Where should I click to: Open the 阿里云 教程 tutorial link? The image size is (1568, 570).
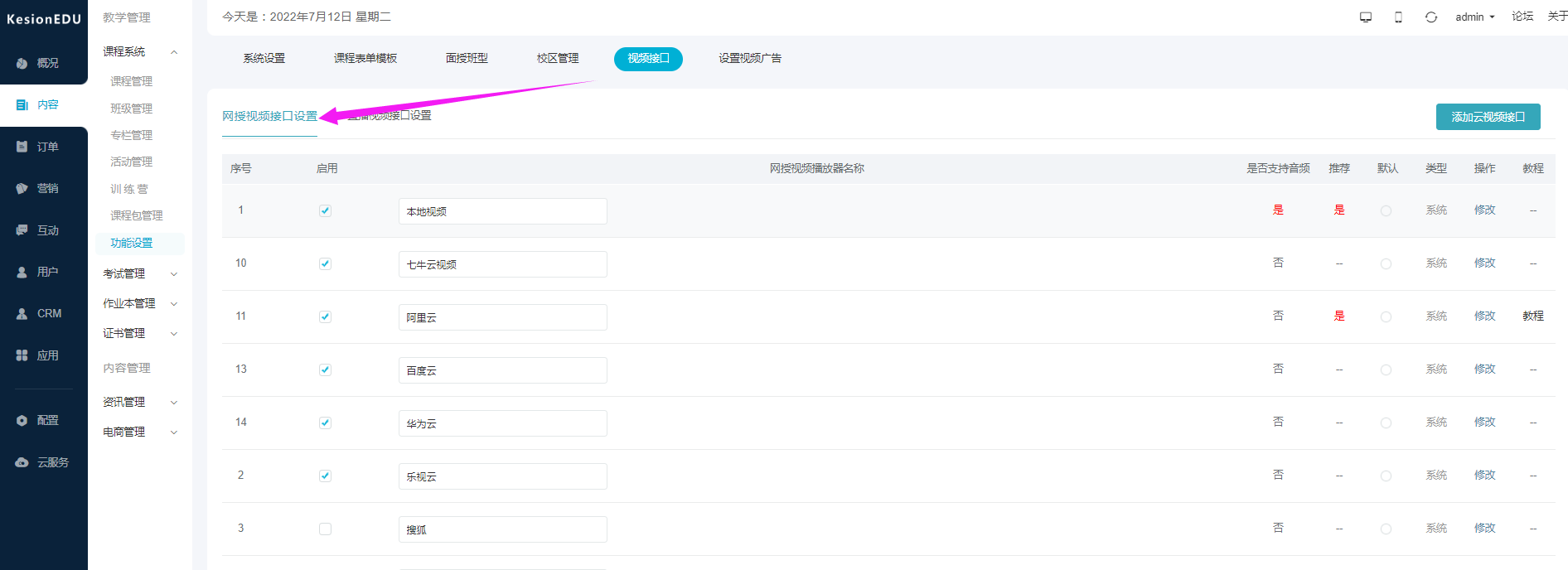pos(1532,316)
